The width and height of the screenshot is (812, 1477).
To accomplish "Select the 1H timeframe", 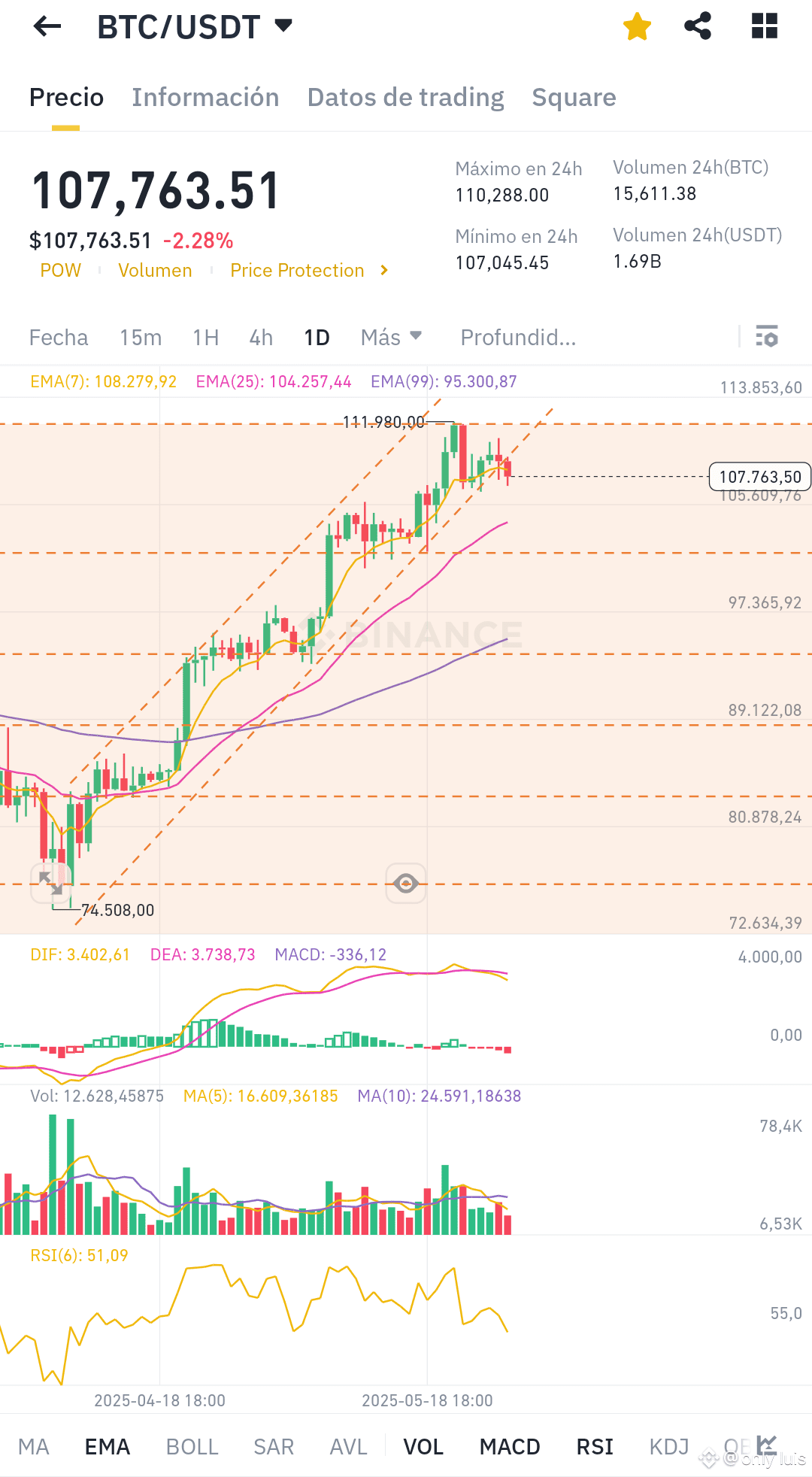I will pos(205,338).
